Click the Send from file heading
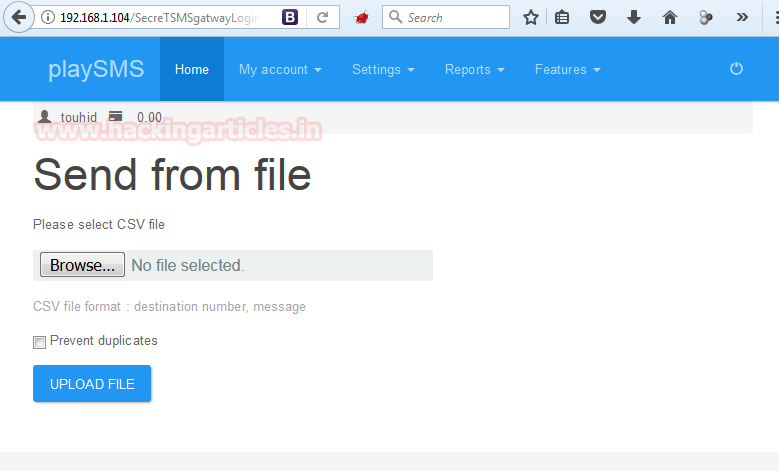 (172, 174)
